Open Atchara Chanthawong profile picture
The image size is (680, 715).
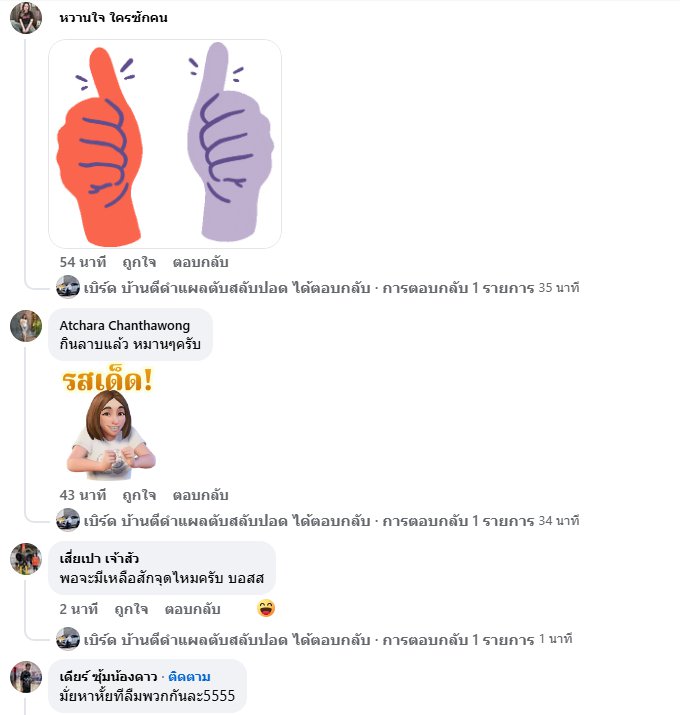click(26, 326)
